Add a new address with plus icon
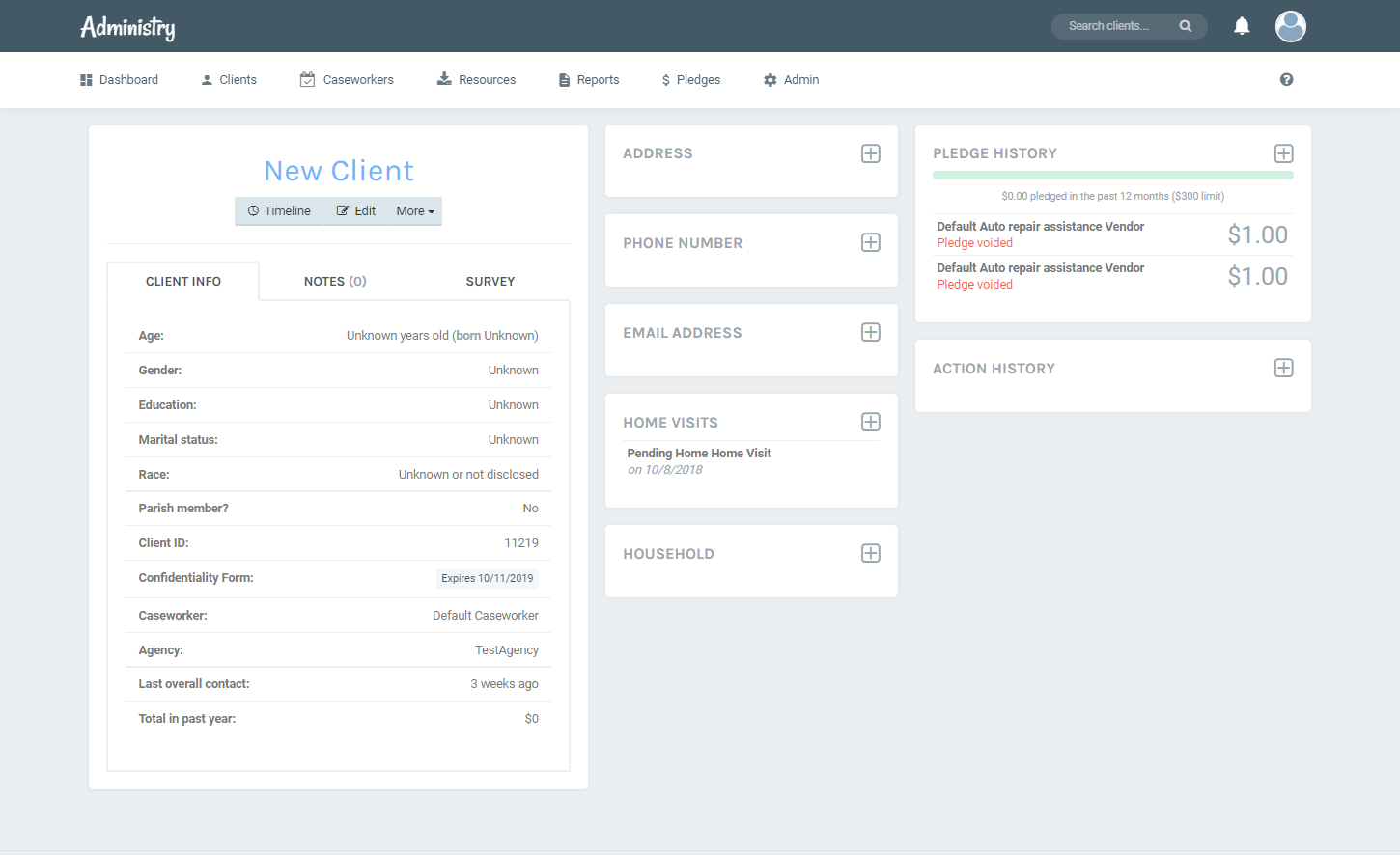Viewport: 1400px width, 855px height. pyautogui.click(x=870, y=153)
